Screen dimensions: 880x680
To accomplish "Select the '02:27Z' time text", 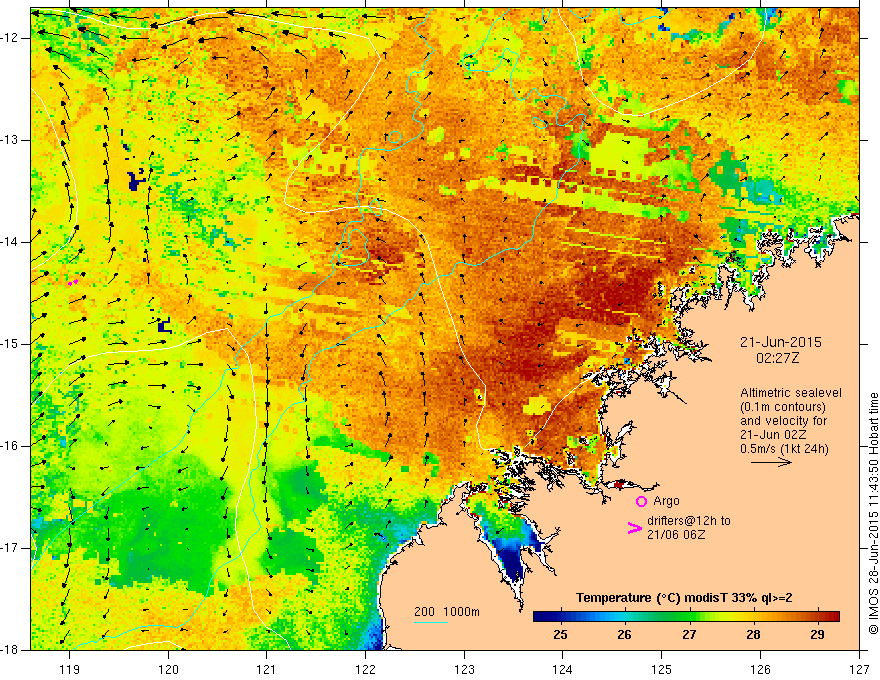I will [x=777, y=357].
